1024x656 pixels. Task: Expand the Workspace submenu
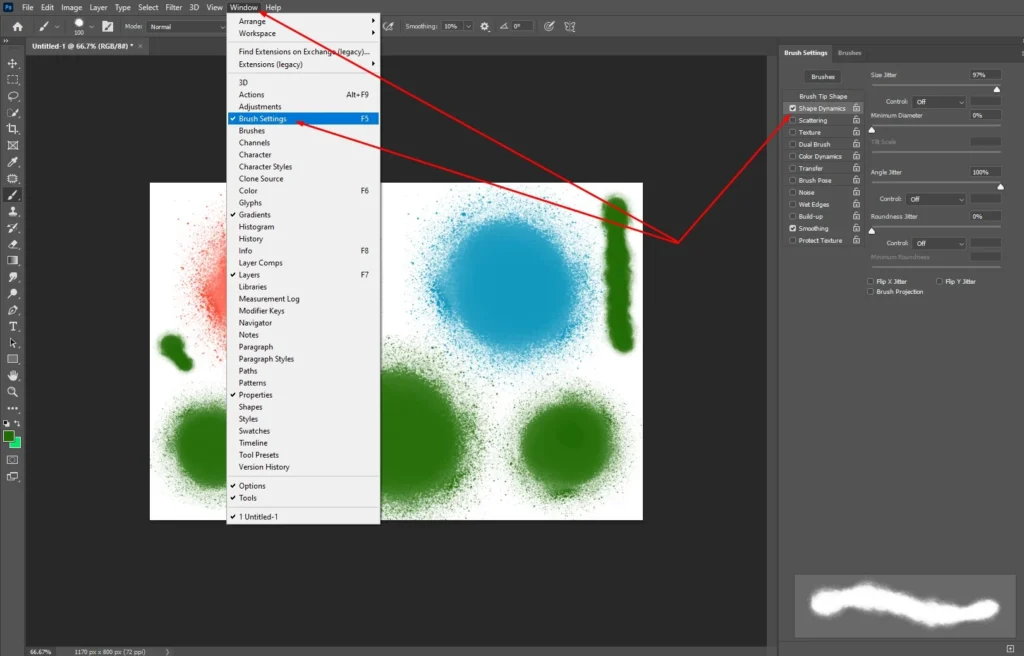click(303, 33)
